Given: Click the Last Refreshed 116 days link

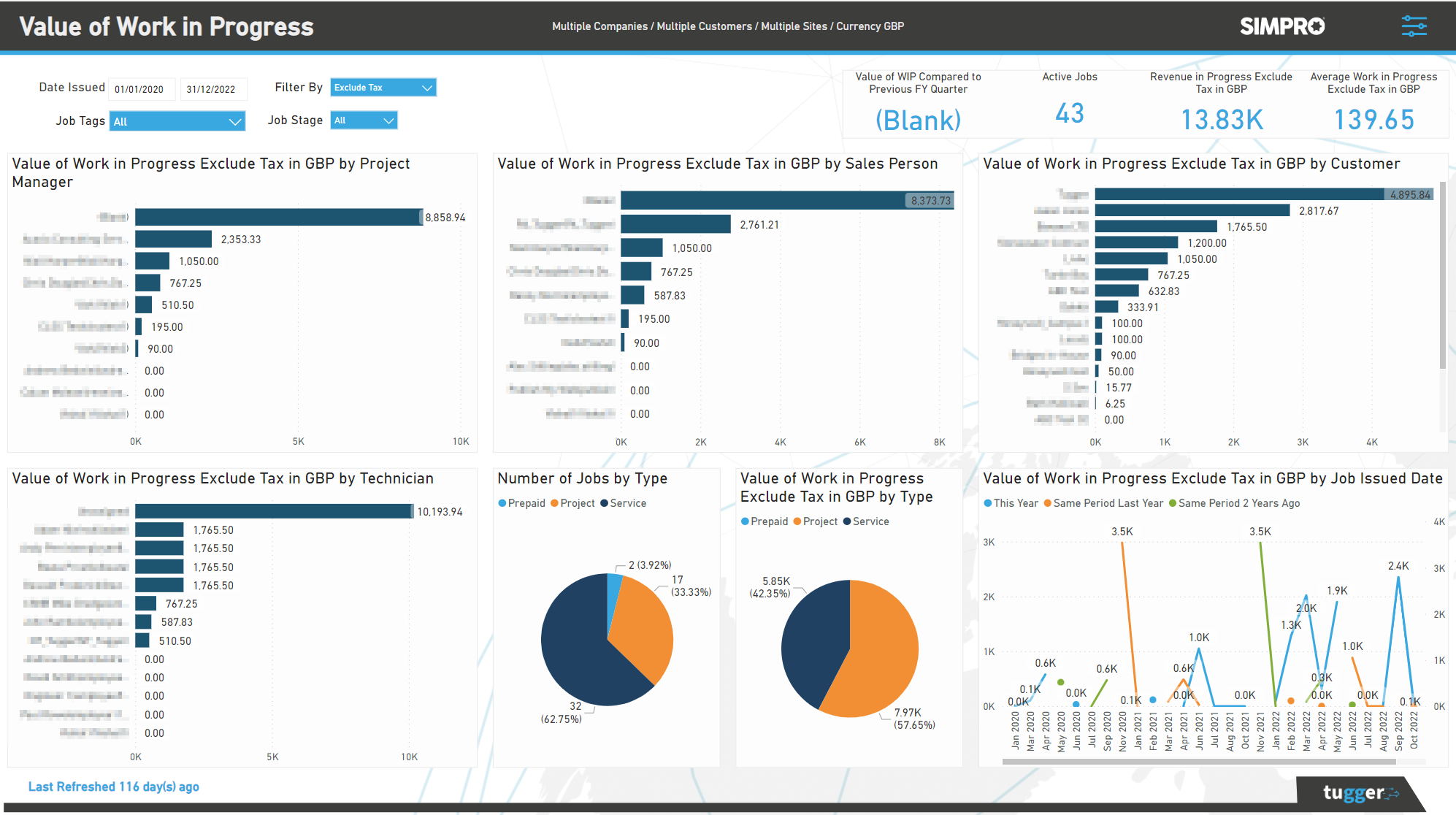Looking at the screenshot, I should point(112,787).
